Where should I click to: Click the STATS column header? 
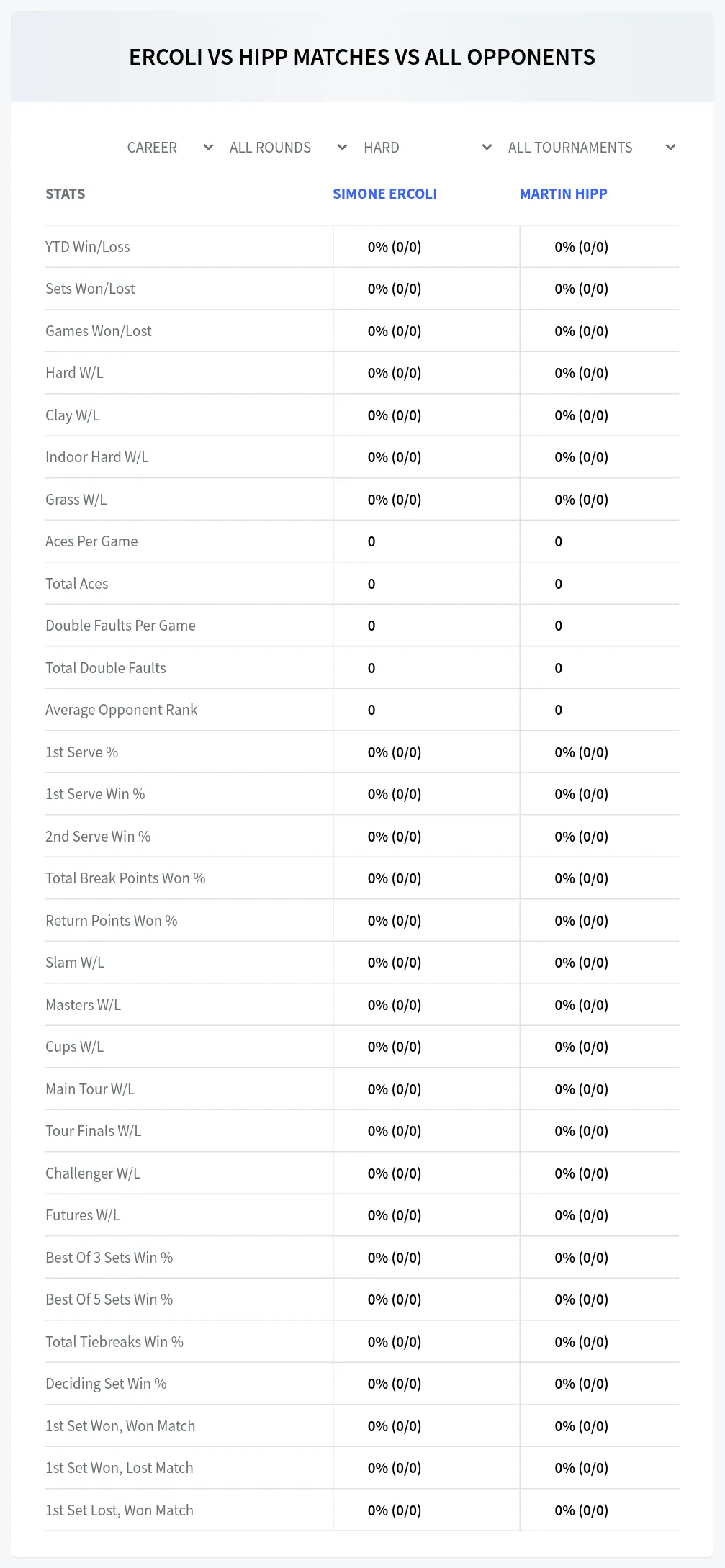coord(65,194)
